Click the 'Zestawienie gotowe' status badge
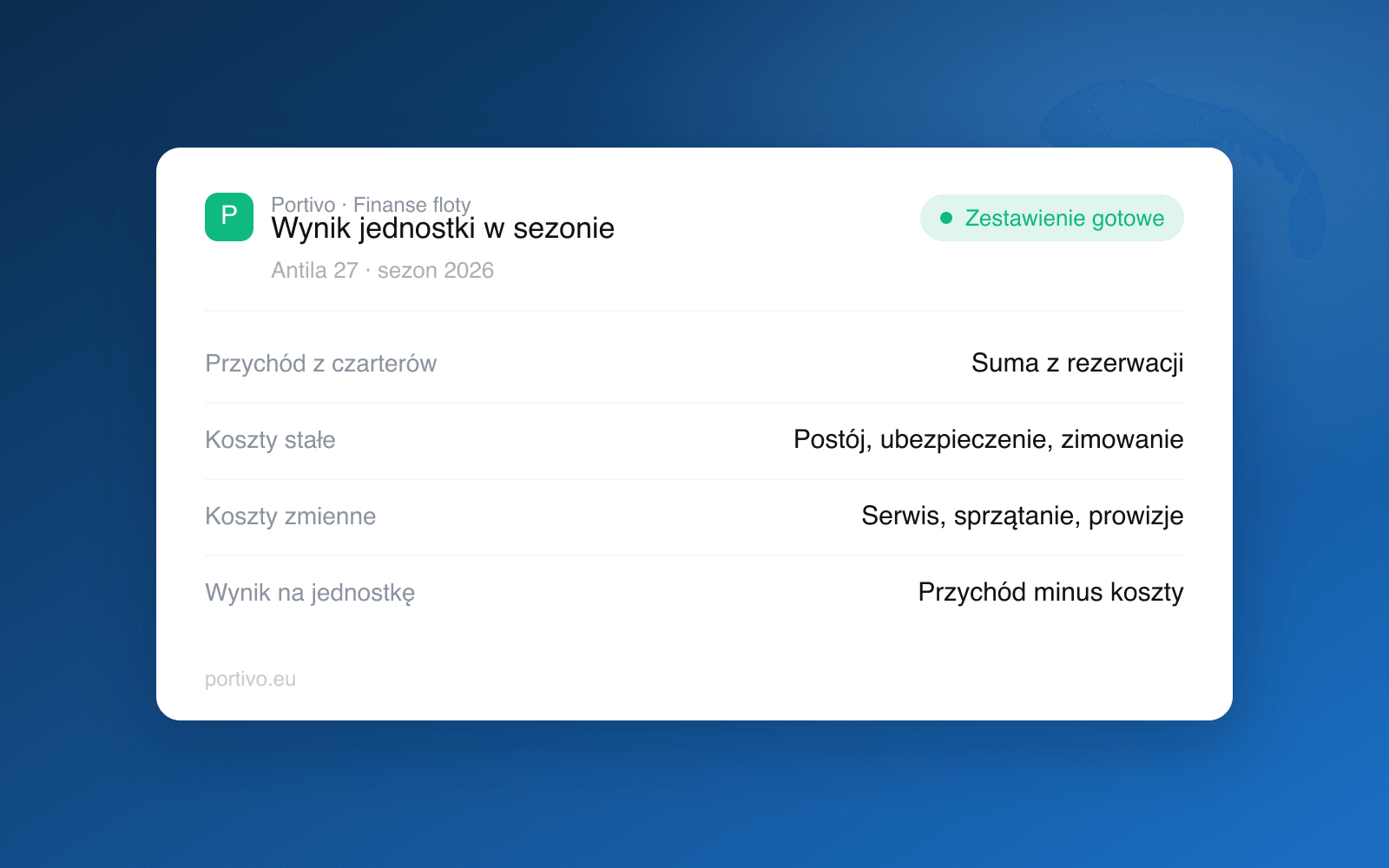This screenshot has width=1389, height=868. tap(1051, 218)
